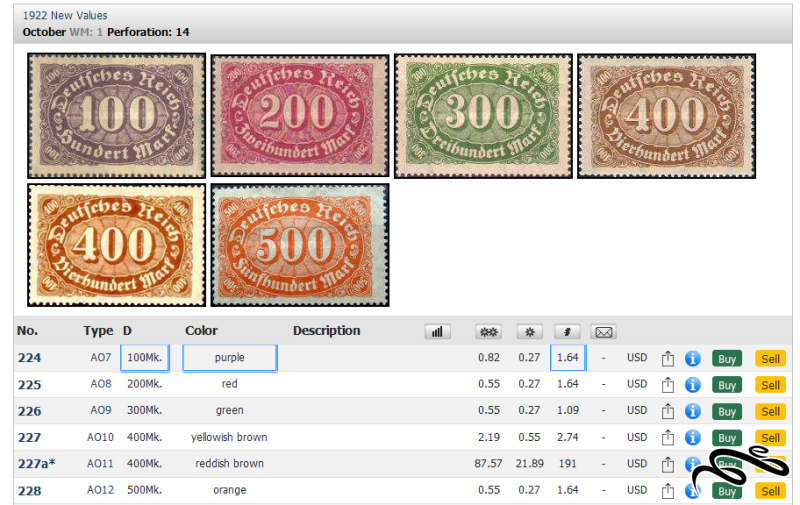Share stamp 226 using its share icon

pos(667,411)
